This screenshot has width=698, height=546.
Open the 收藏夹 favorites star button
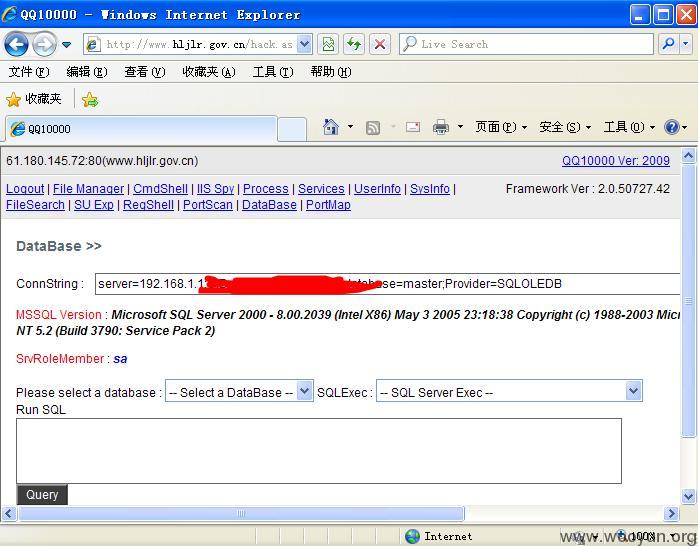tap(34, 99)
